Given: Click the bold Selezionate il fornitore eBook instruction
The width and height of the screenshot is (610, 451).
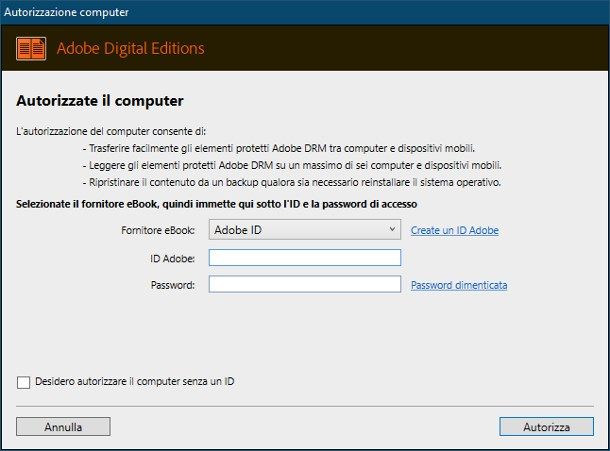Looking at the screenshot, I should coord(216,204).
